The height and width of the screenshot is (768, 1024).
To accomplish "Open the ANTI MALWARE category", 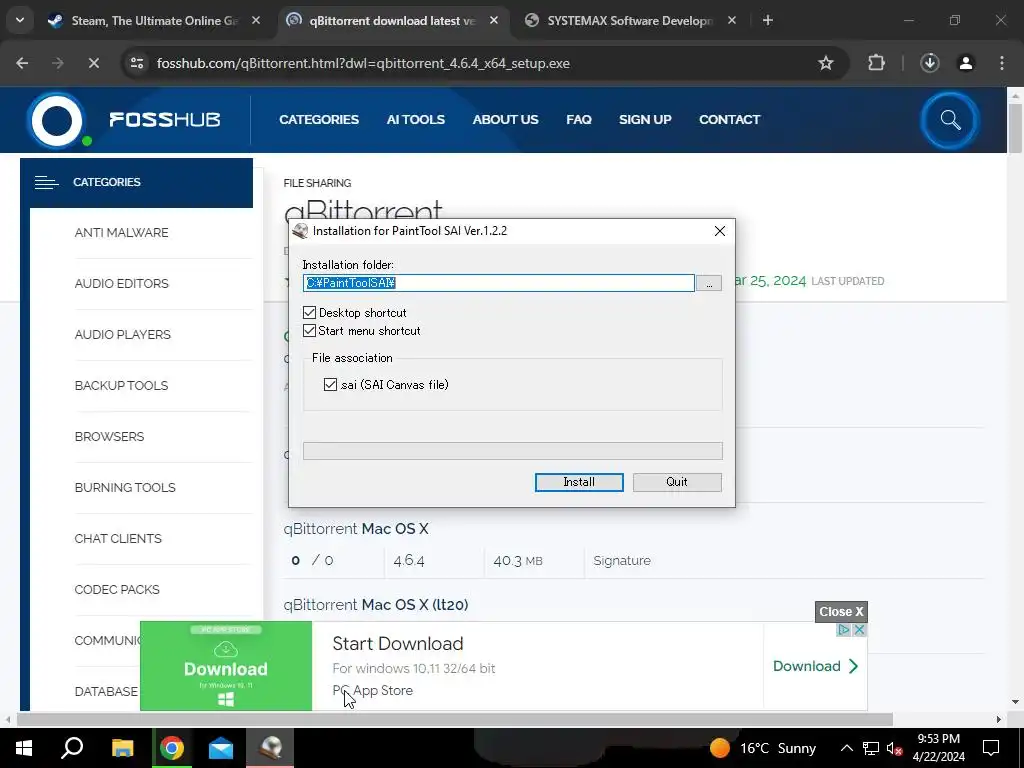I will pos(121,232).
